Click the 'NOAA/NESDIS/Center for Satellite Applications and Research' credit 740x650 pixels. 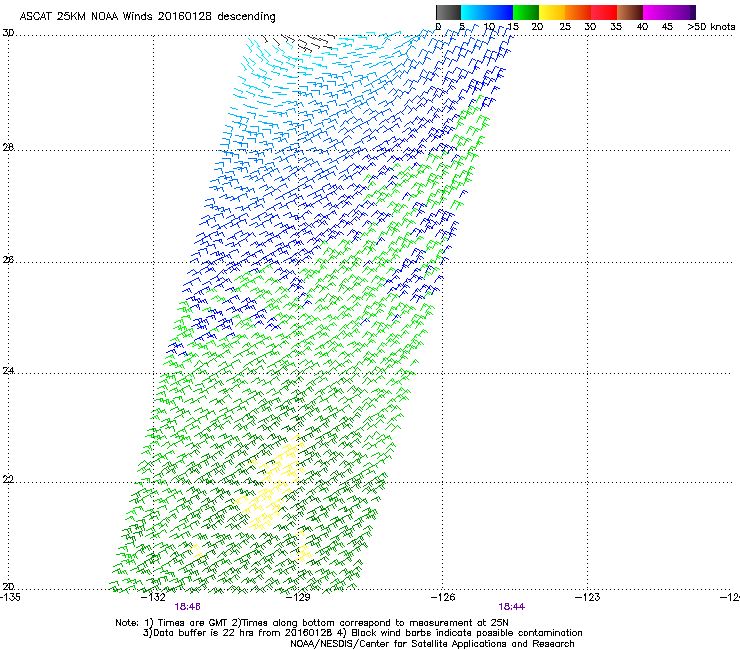[x=432, y=644]
